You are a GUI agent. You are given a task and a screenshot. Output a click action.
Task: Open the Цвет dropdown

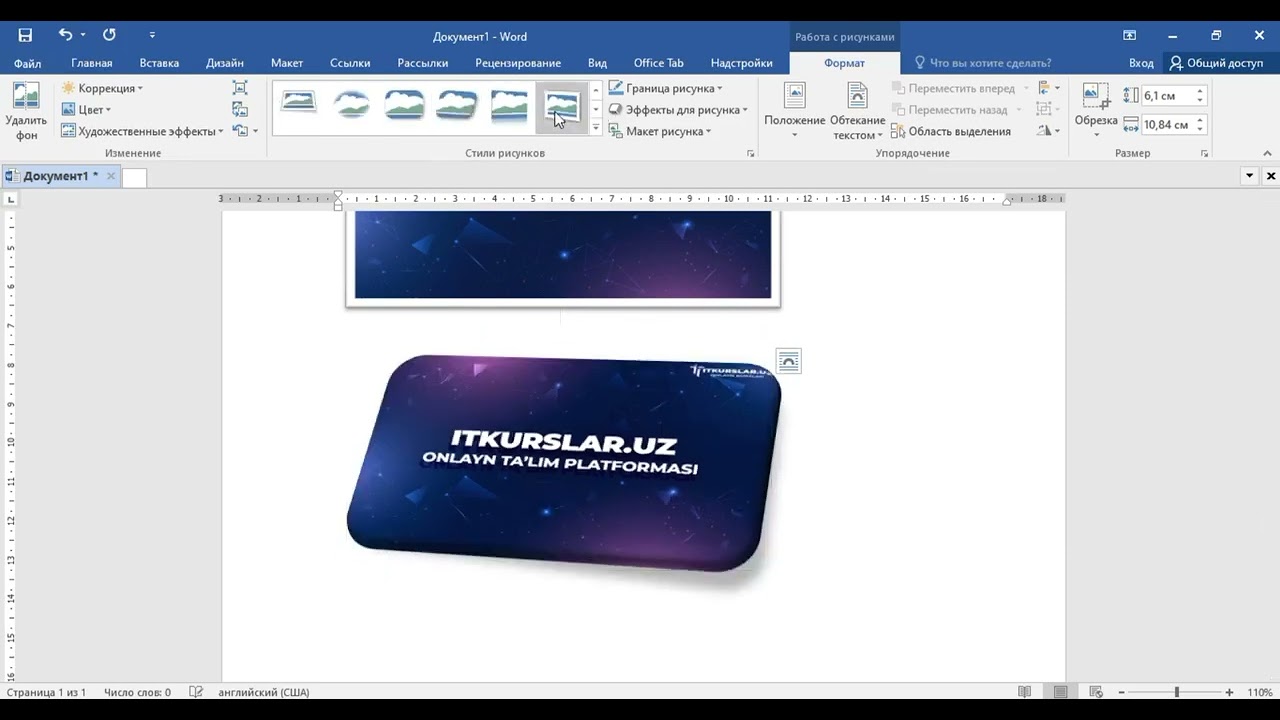point(87,110)
